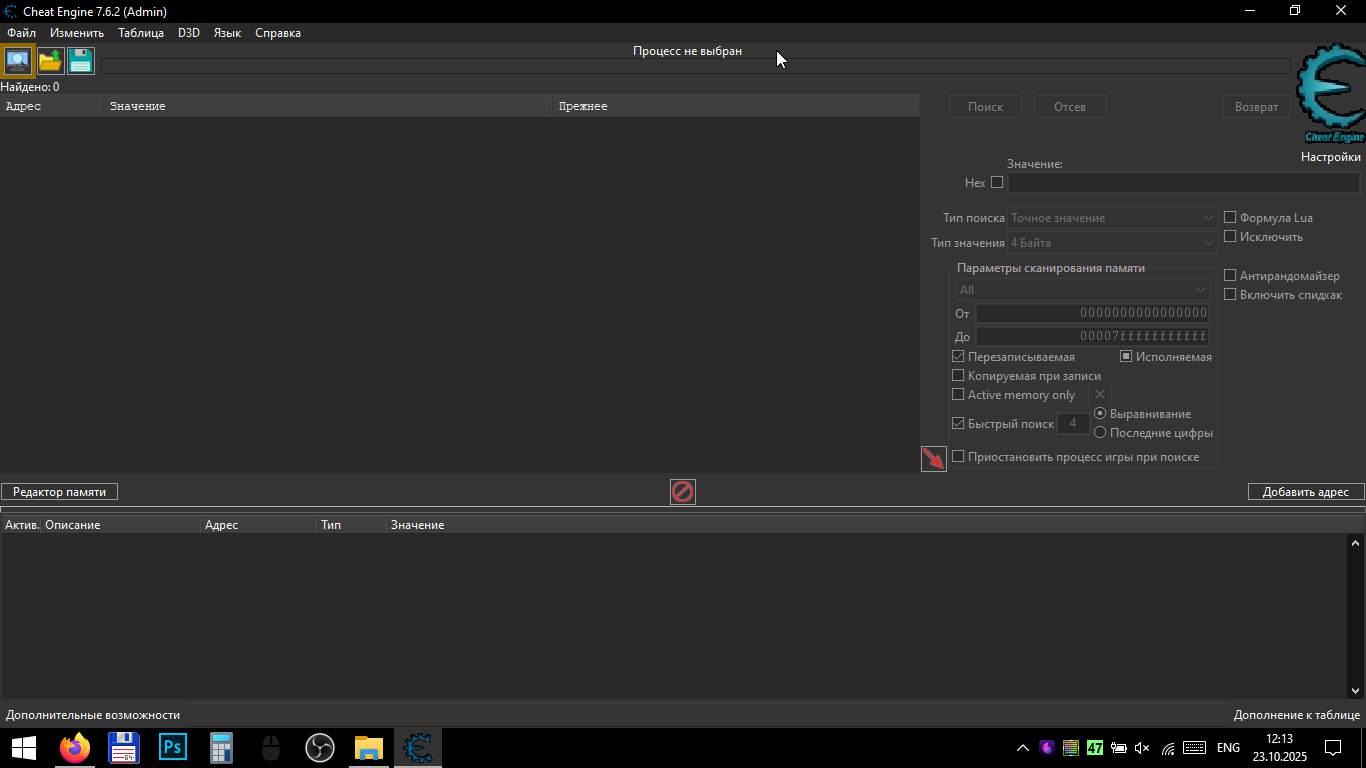1366x768 pixels.
Task: Click the Cheat Engine logo for settings
Action: coord(1331,93)
